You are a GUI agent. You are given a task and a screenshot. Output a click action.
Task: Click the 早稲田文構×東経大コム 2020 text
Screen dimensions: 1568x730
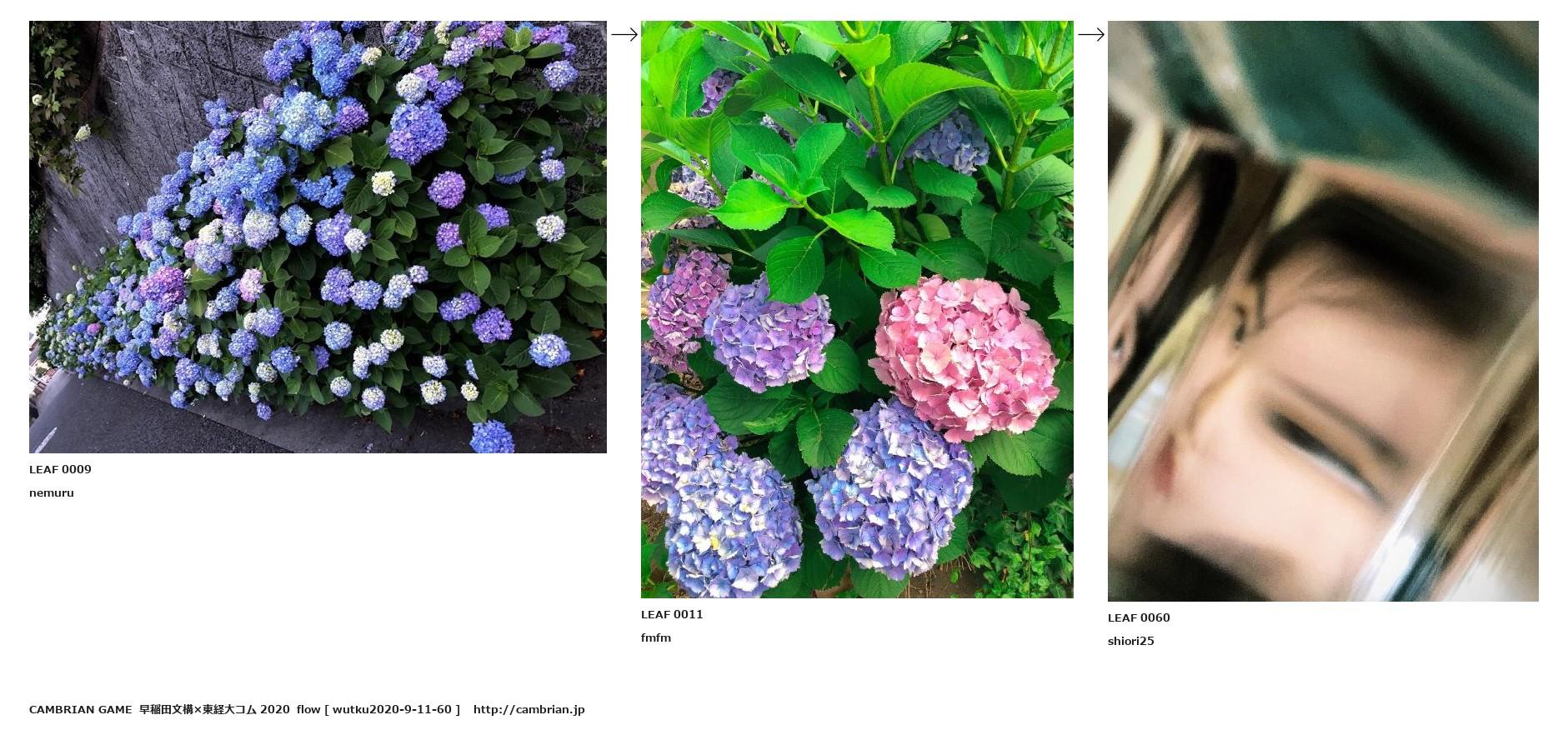tap(214, 709)
